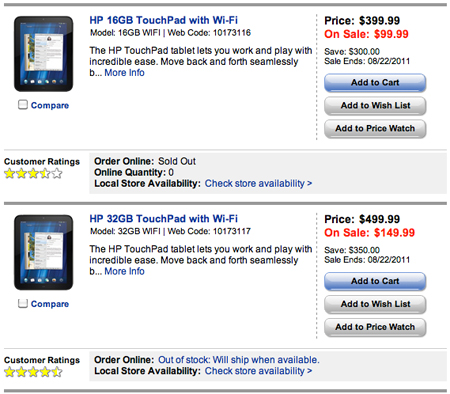Open HP 16GB TouchPad with Wi-Fi title
The height and width of the screenshot is (394, 450).
click(164, 20)
